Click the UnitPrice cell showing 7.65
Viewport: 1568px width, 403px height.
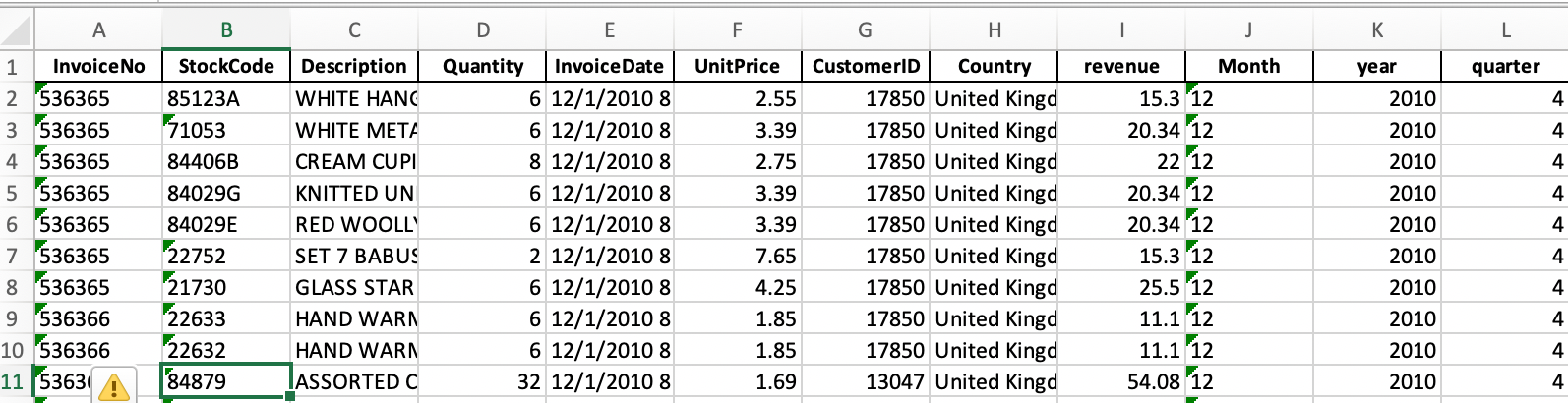tap(737, 256)
